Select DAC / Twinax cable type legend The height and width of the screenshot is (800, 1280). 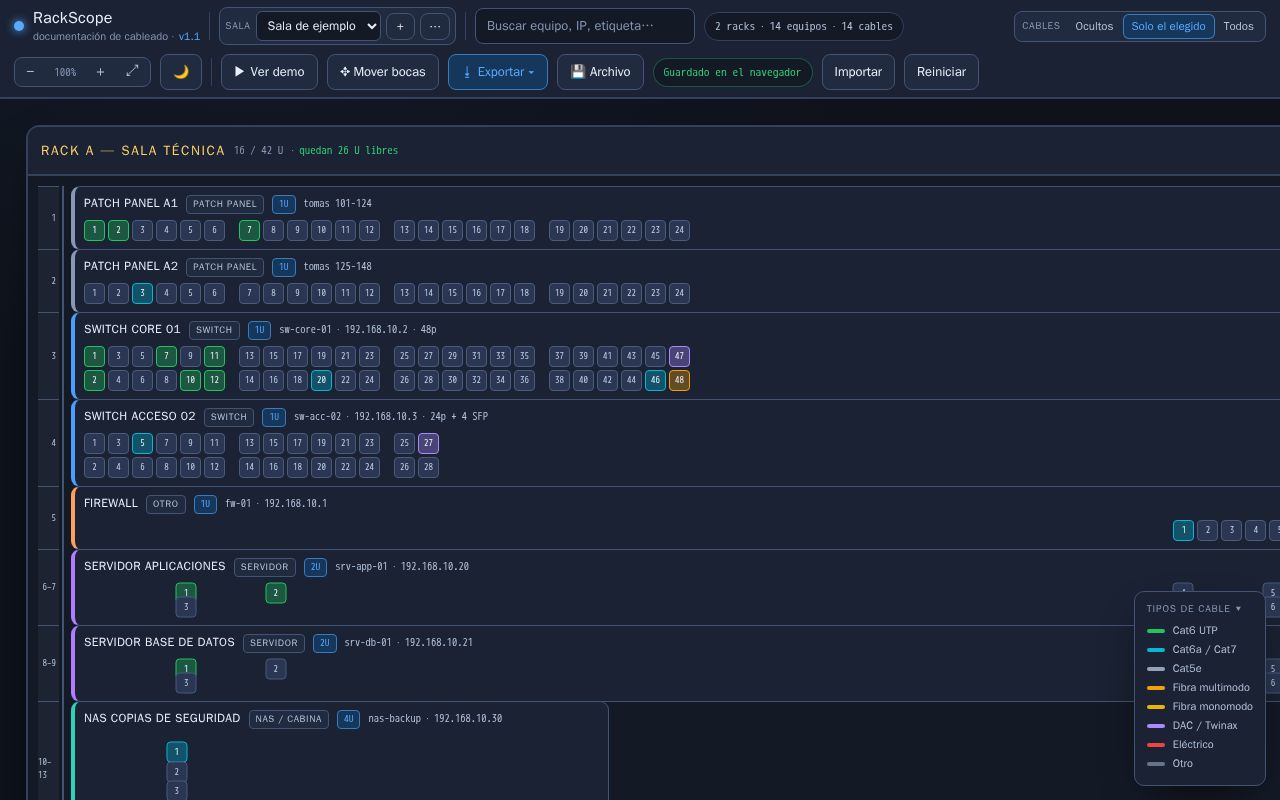pos(1192,725)
